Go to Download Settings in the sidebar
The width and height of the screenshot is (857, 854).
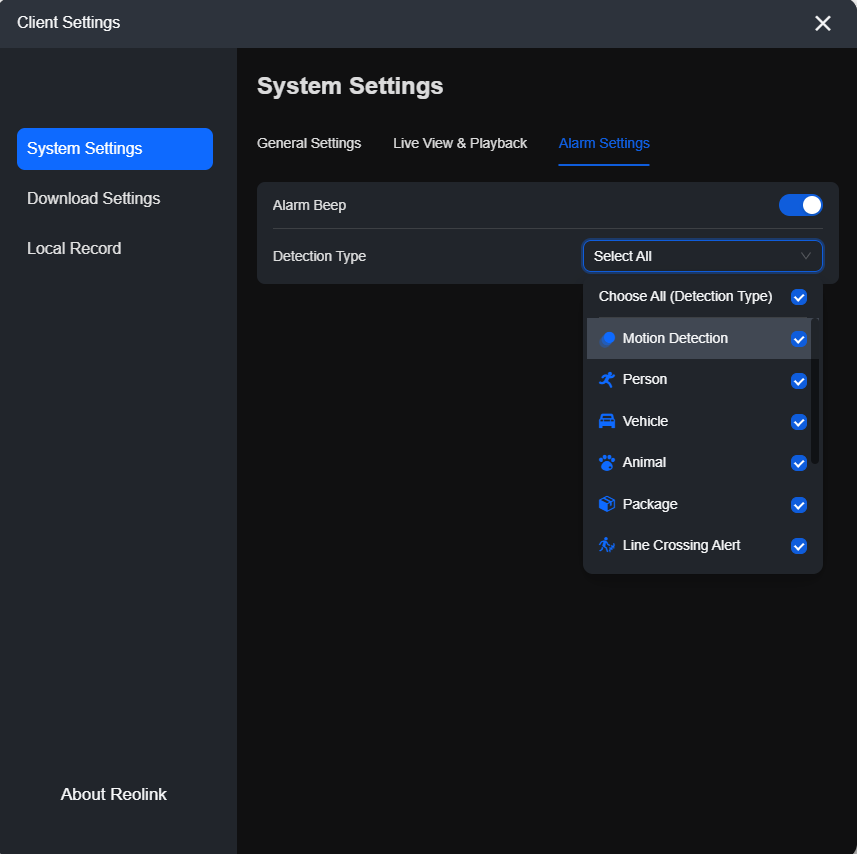click(93, 198)
